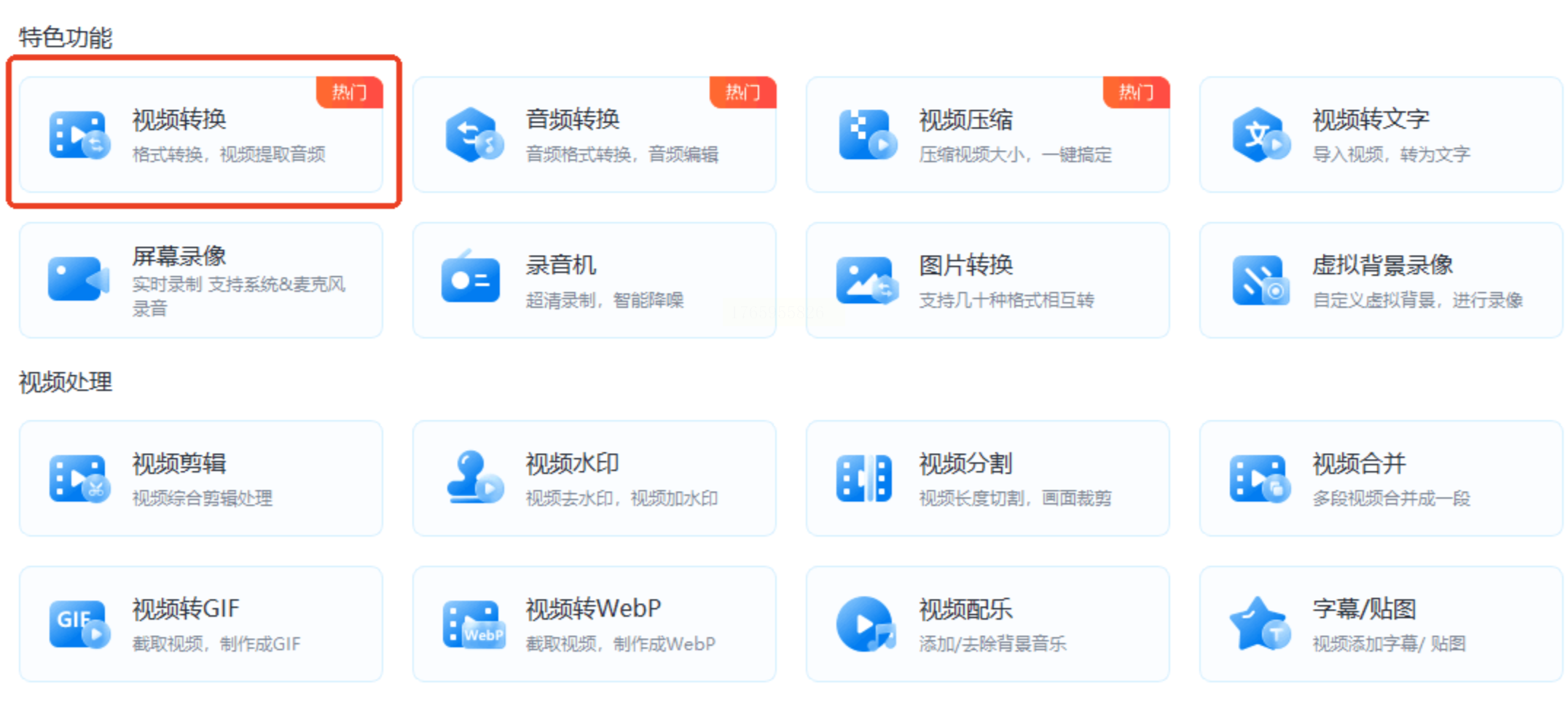
Task: Click text 超清录制，智能降噪
Action: click(x=605, y=300)
